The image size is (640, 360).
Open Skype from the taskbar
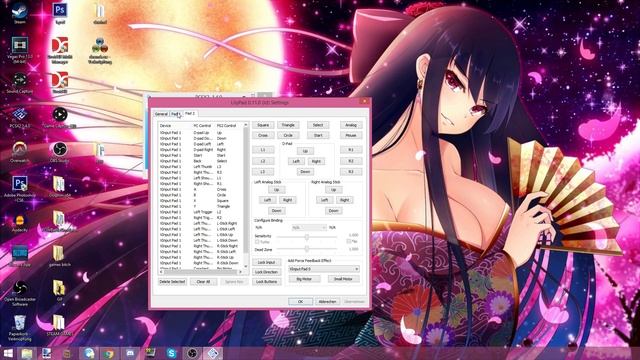click(x=171, y=353)
